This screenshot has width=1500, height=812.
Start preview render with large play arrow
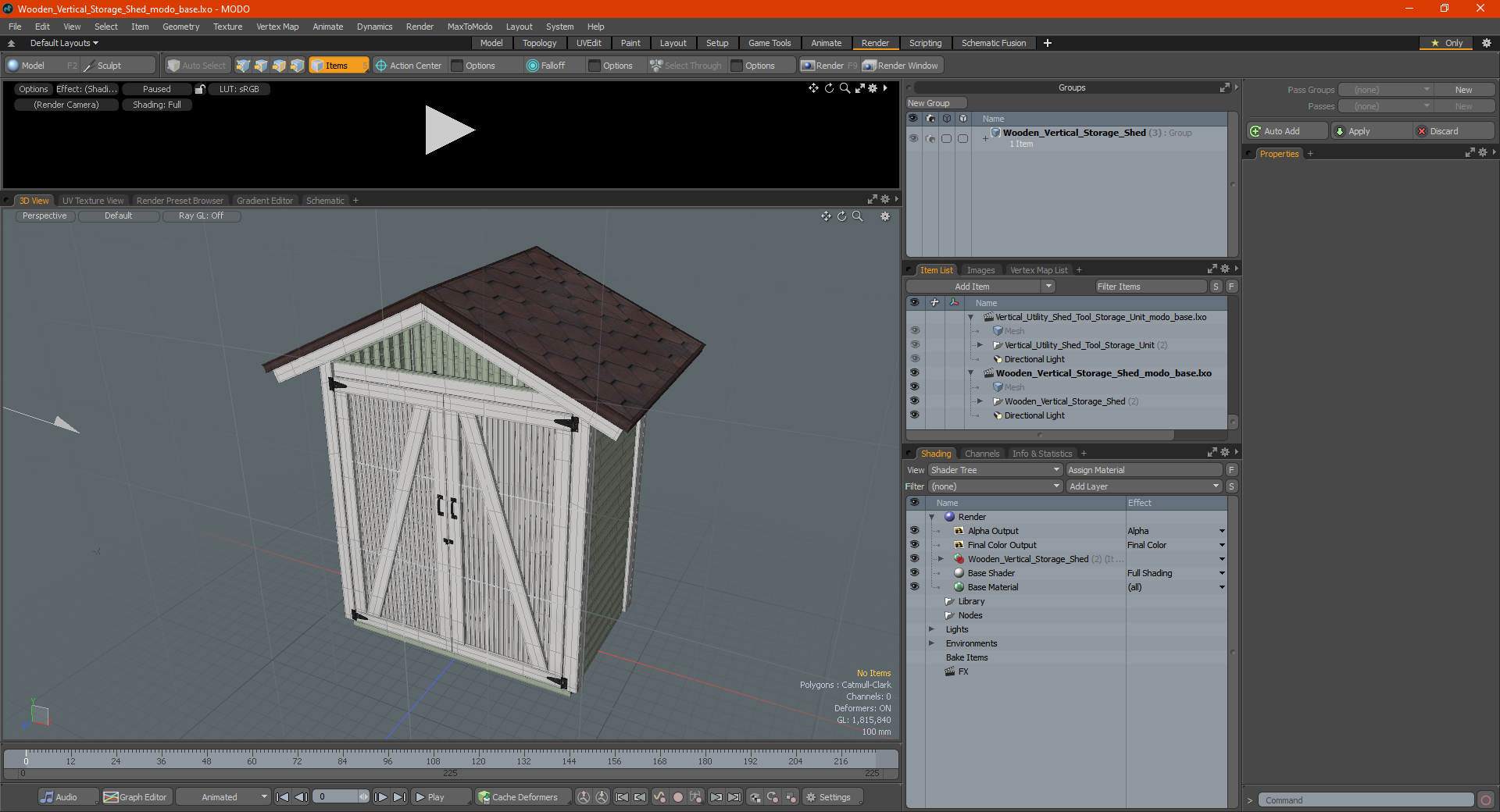pyautogui.click(x=449, y=130)
